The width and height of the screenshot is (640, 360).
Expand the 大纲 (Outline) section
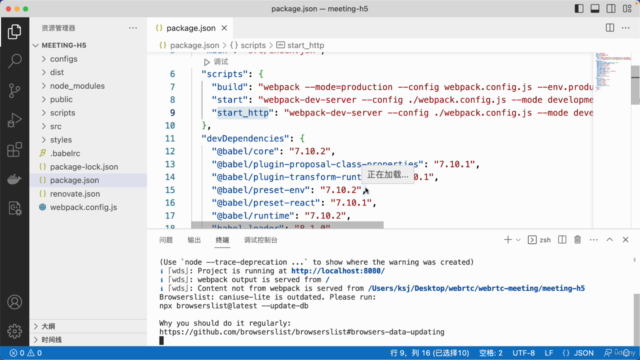coord(88,326)
